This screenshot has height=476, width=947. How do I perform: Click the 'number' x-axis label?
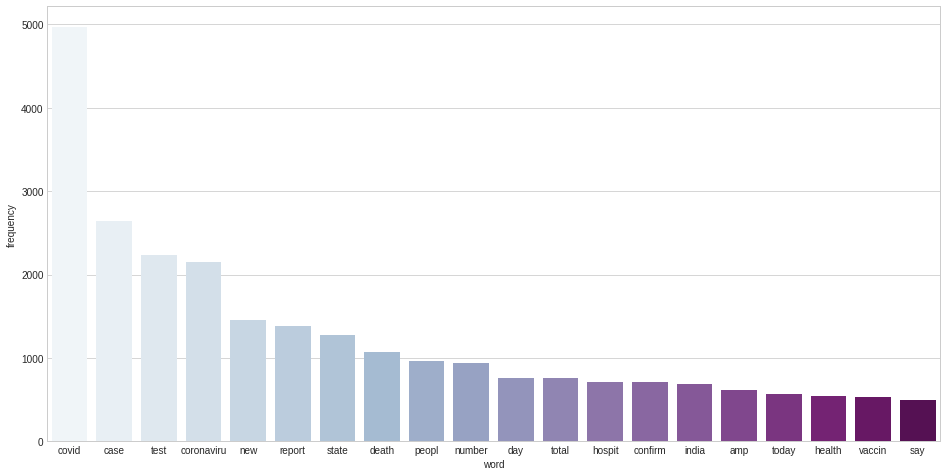point(471,451)
